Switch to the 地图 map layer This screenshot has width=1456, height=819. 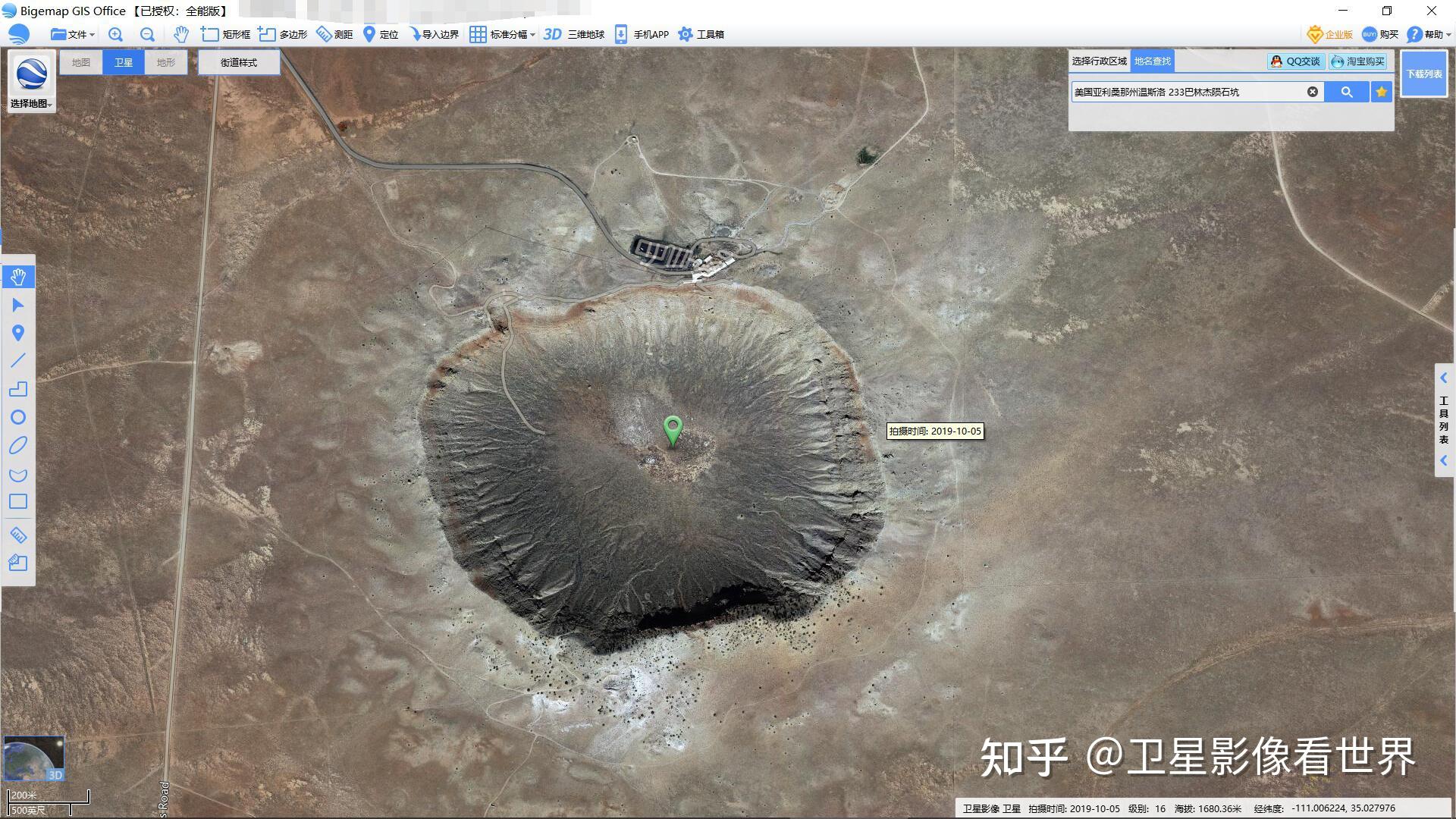coord(81,62)
